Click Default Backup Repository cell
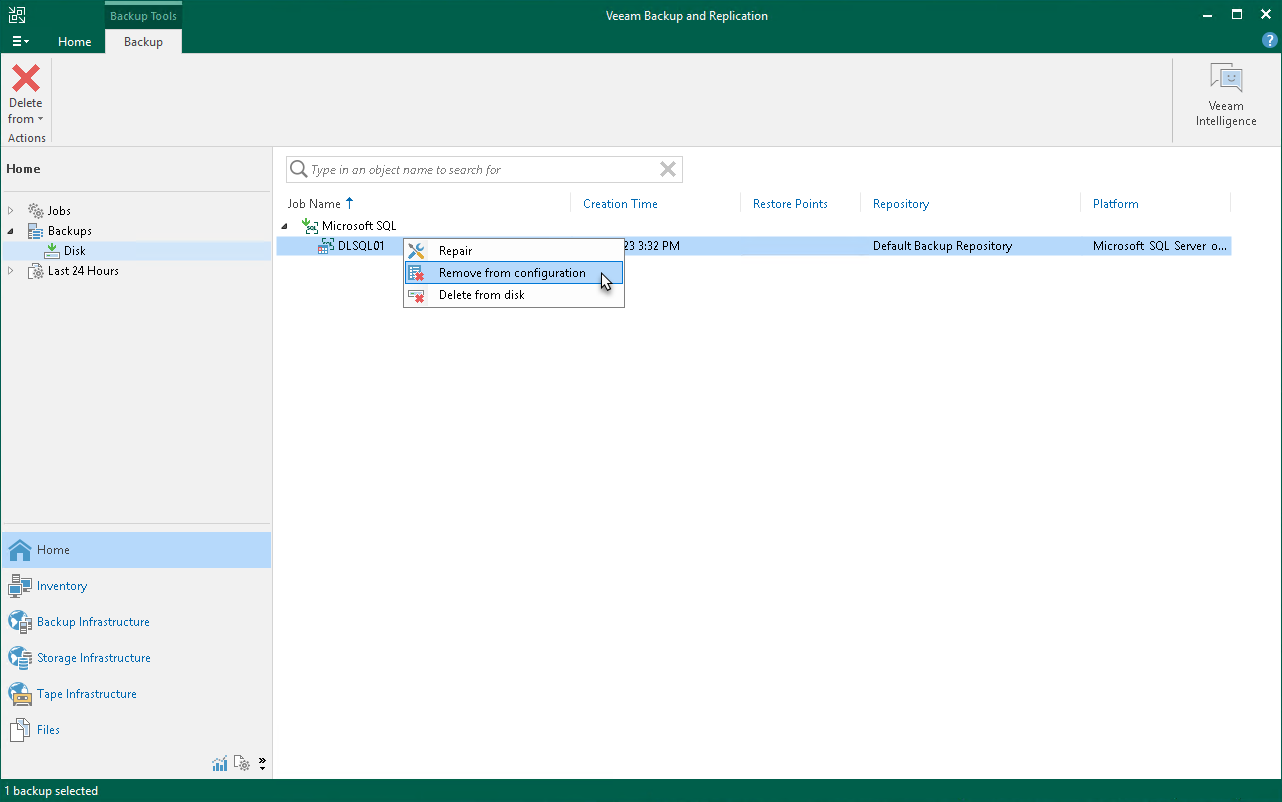Image resolution: width=1282 pixels, height=802 pixels. pos(942,246)
